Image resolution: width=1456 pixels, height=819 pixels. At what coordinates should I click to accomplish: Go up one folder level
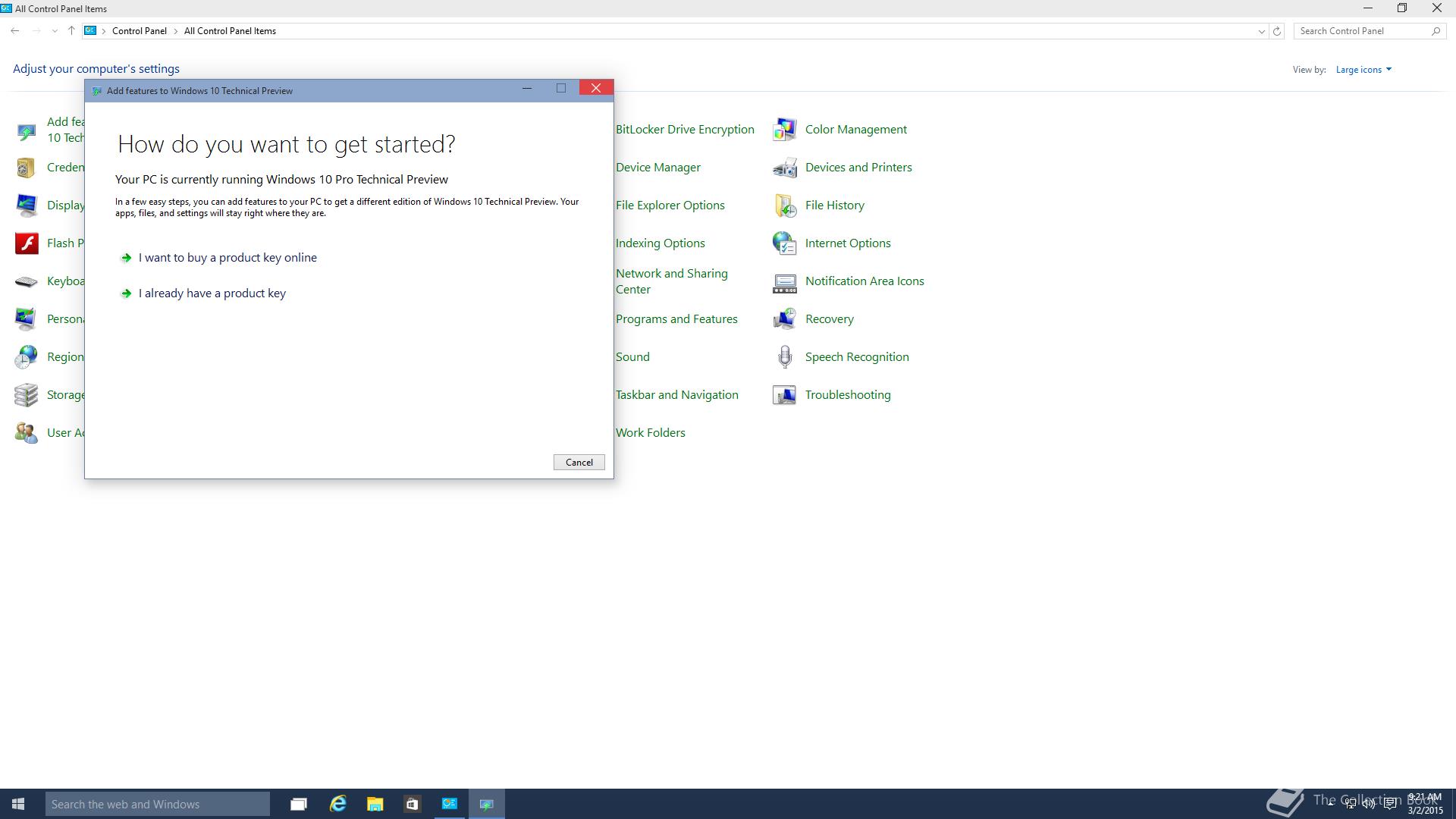tap(71, 31)
